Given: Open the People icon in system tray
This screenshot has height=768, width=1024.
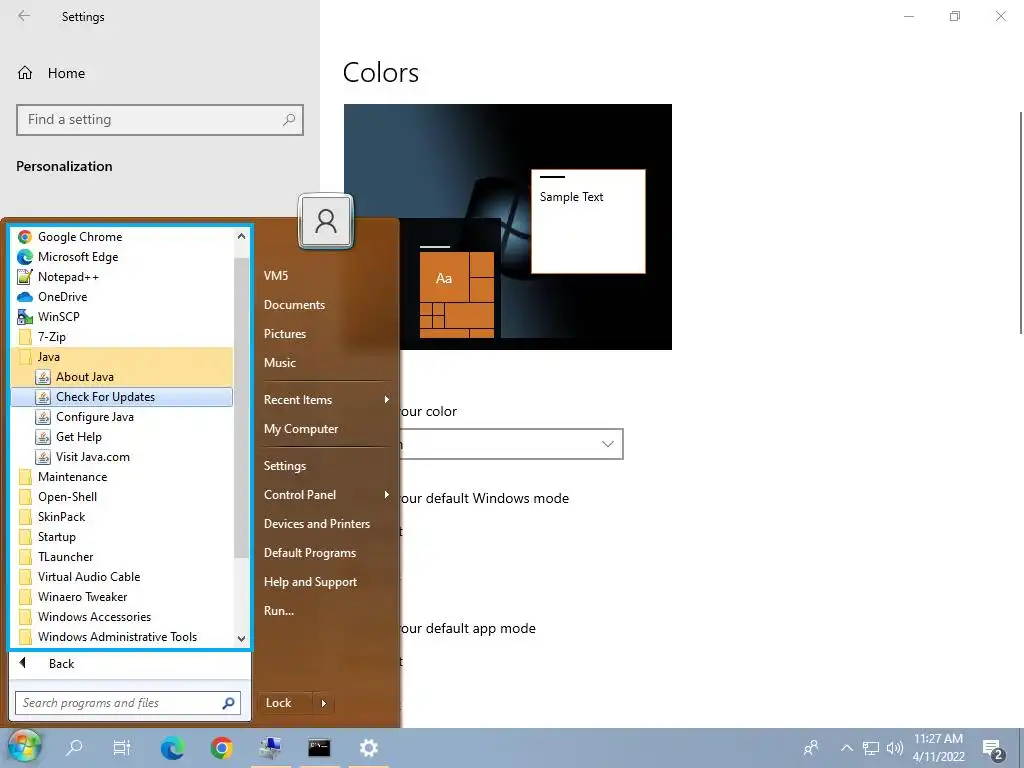Looking at the screenshot, I should 811,748.
